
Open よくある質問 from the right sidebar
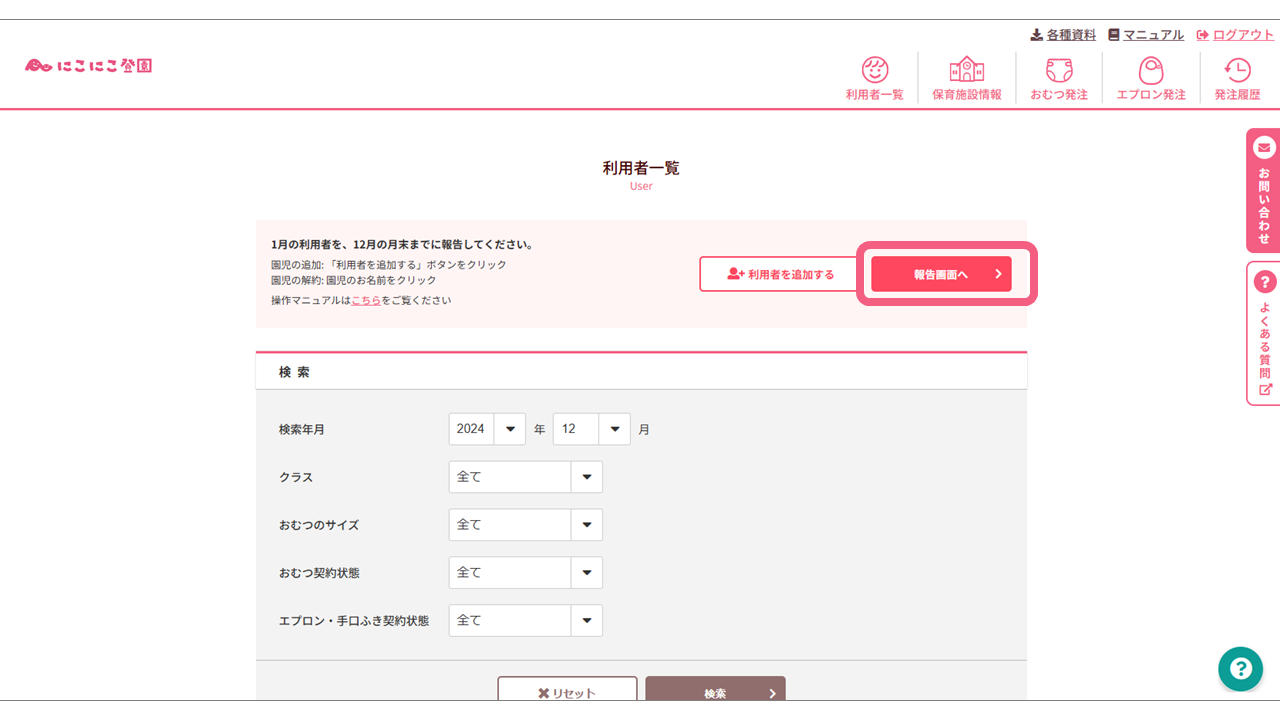click(1263, 335)
